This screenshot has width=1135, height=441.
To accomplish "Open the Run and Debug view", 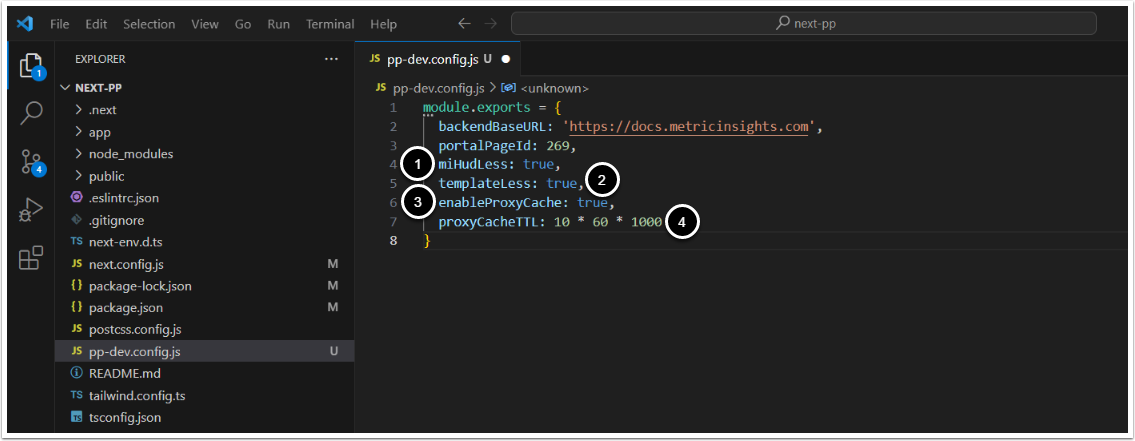I will [x=31, y=210].
